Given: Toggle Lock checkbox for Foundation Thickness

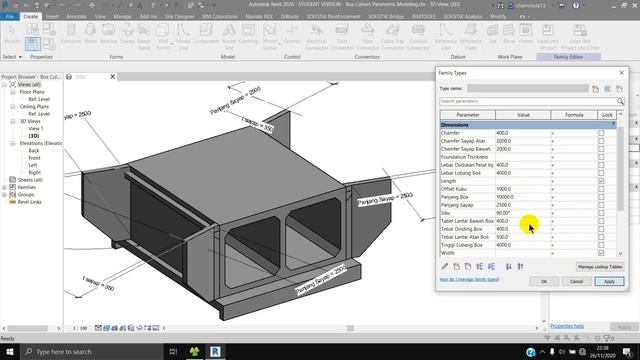Looking at the screenshot, I should pos(601,157).
